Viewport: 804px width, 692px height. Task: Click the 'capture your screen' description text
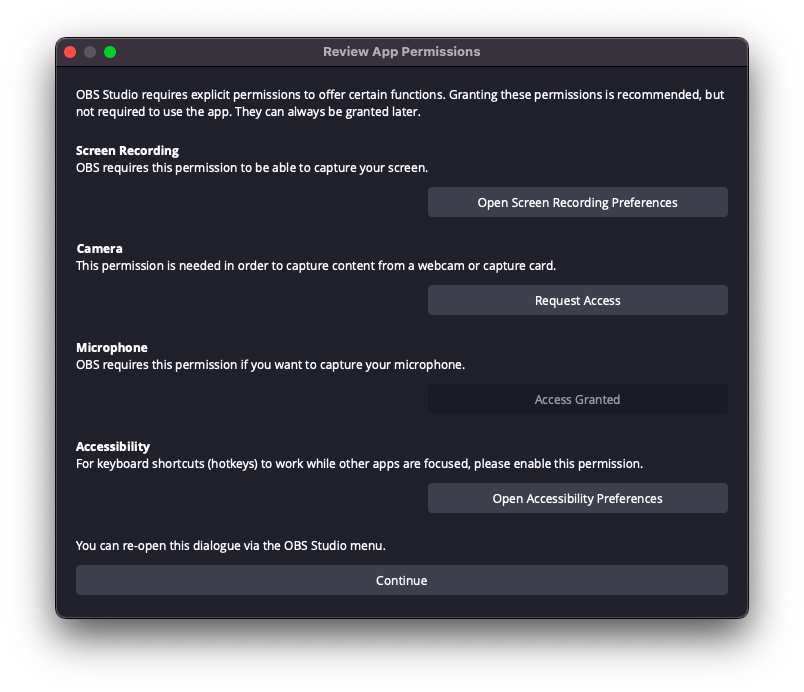point(252,168)
